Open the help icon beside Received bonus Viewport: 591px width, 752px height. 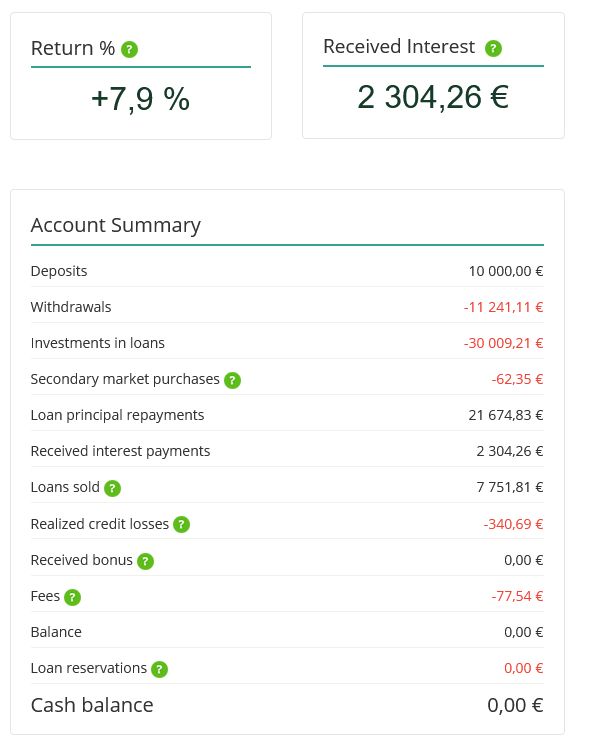pyautogui.click(x=145, y=561)
